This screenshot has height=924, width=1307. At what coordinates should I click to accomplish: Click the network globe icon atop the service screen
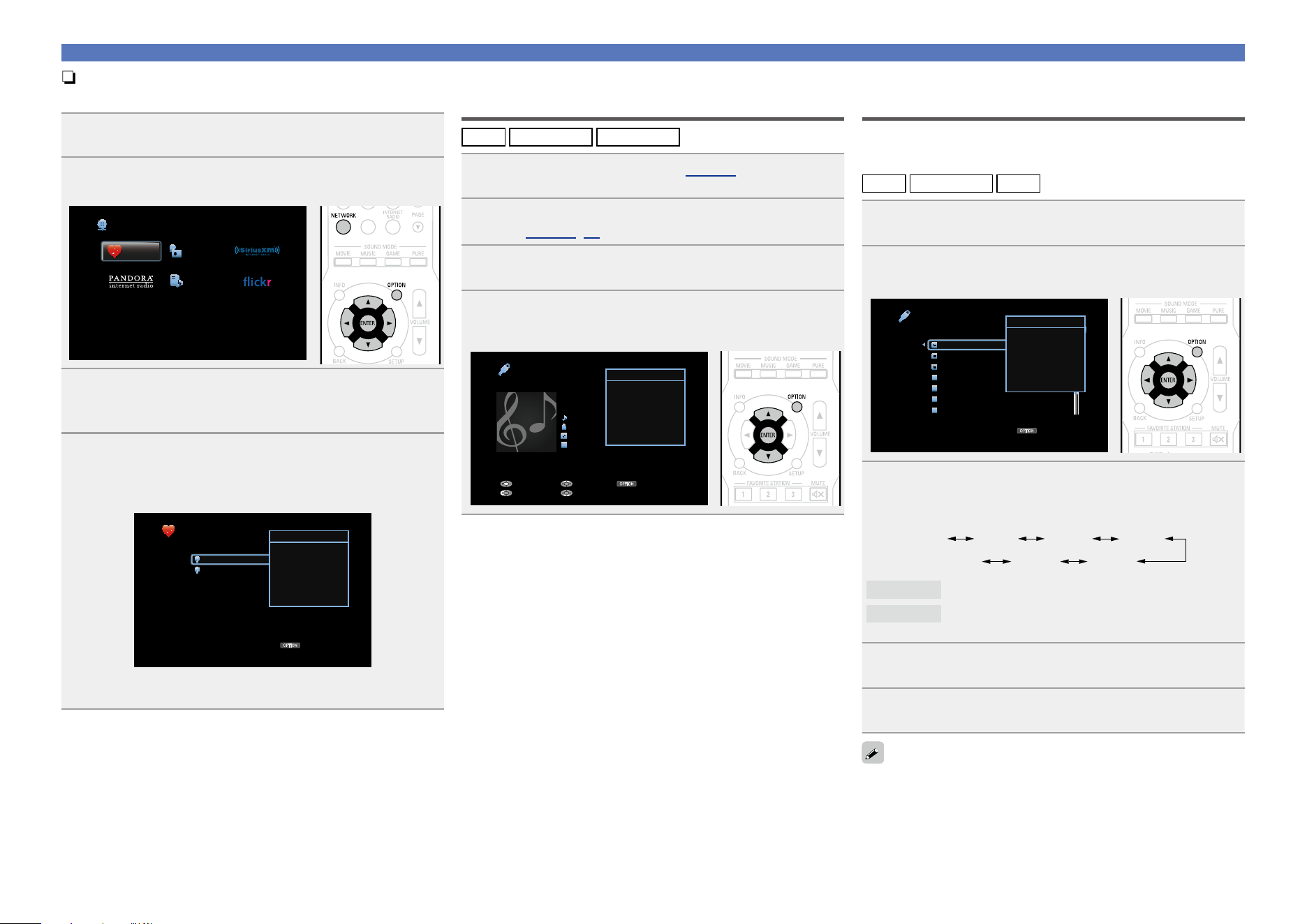(x=102, y=225)
